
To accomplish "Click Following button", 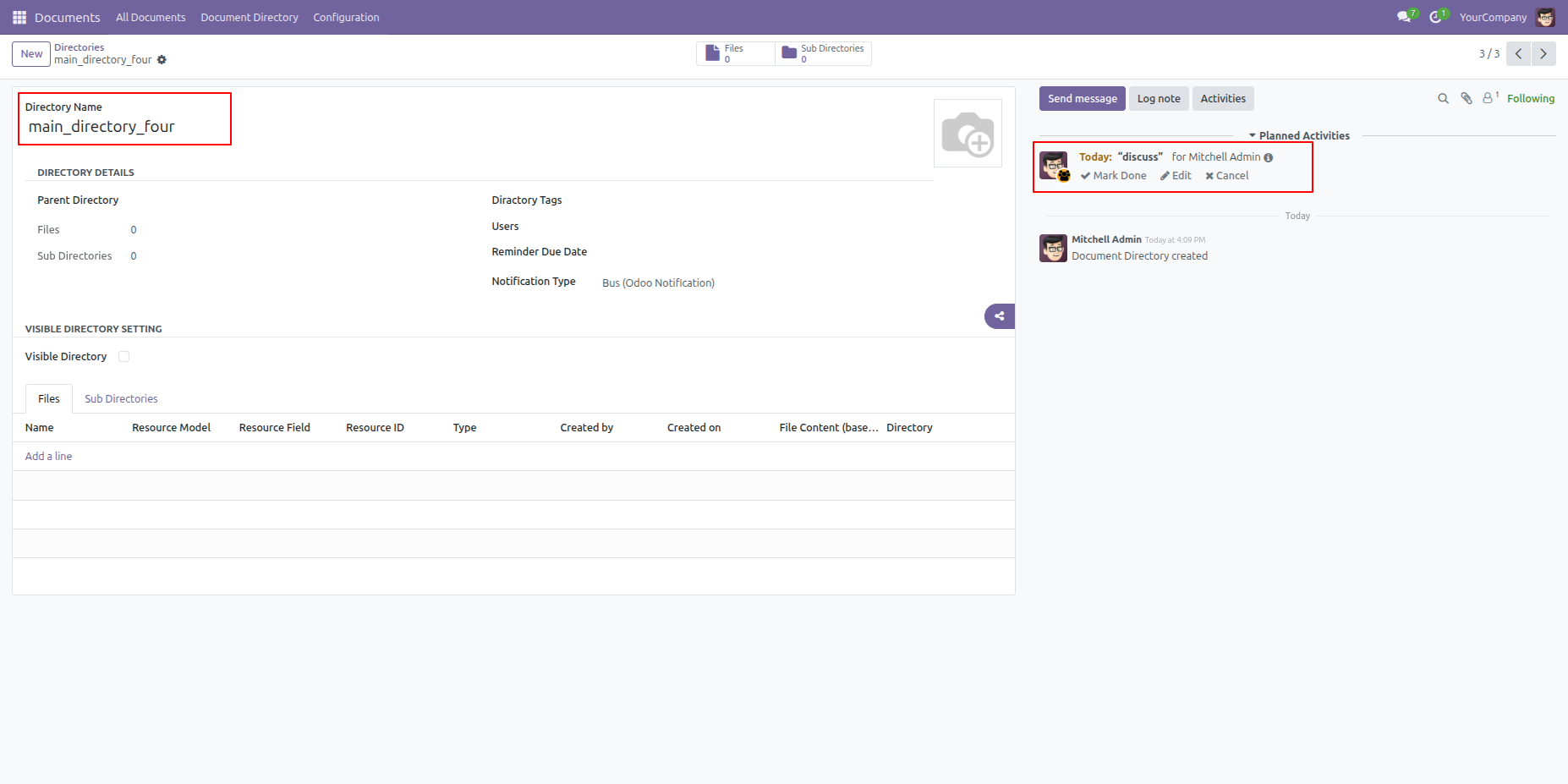I will (1531, 98).
